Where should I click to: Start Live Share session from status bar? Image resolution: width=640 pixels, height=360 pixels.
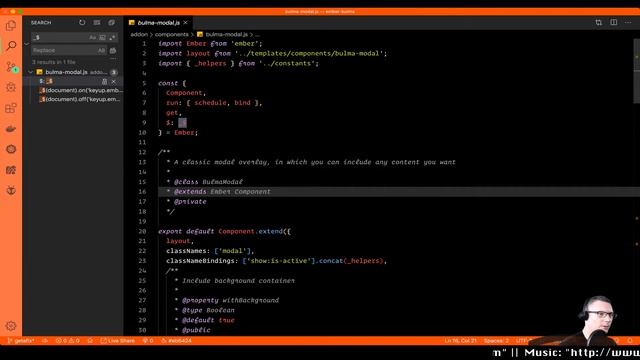pos(118,340)
